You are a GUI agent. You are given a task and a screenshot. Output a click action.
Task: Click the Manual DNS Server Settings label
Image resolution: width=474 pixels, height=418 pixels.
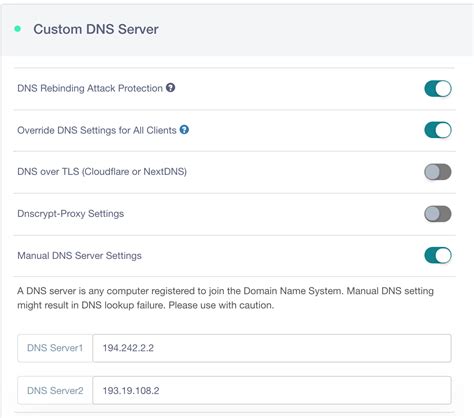pos(79,256)
